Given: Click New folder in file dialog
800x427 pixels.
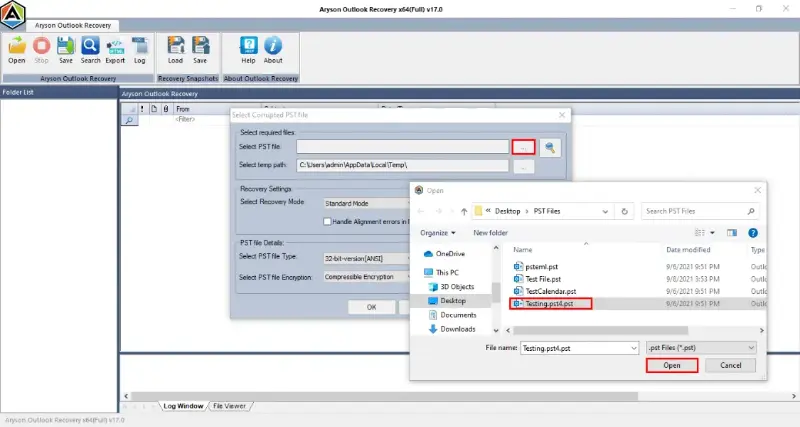Looking at the screenshot, I should (x=490, y=233).
